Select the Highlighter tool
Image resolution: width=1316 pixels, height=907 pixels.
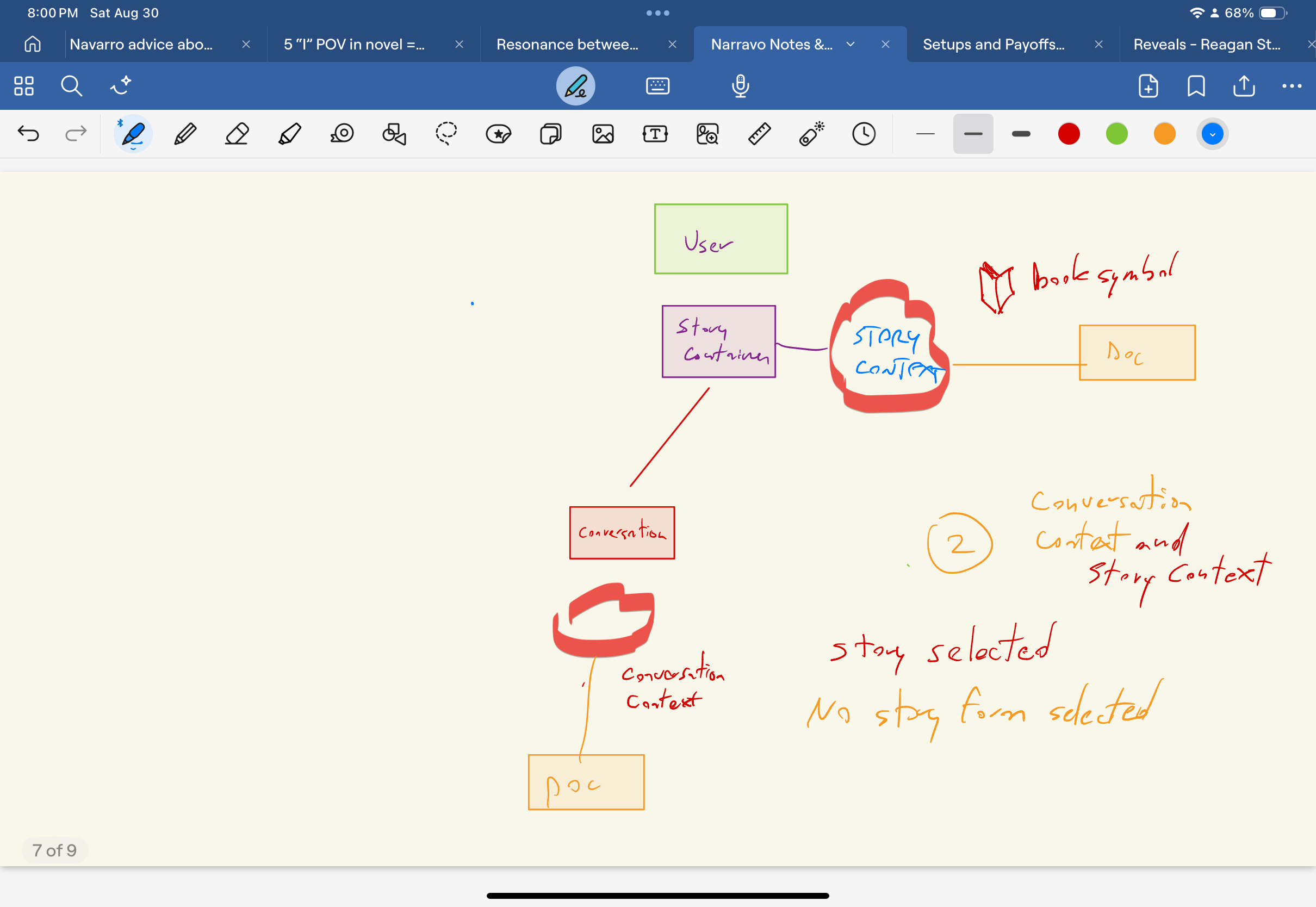[x=290, y=134]
